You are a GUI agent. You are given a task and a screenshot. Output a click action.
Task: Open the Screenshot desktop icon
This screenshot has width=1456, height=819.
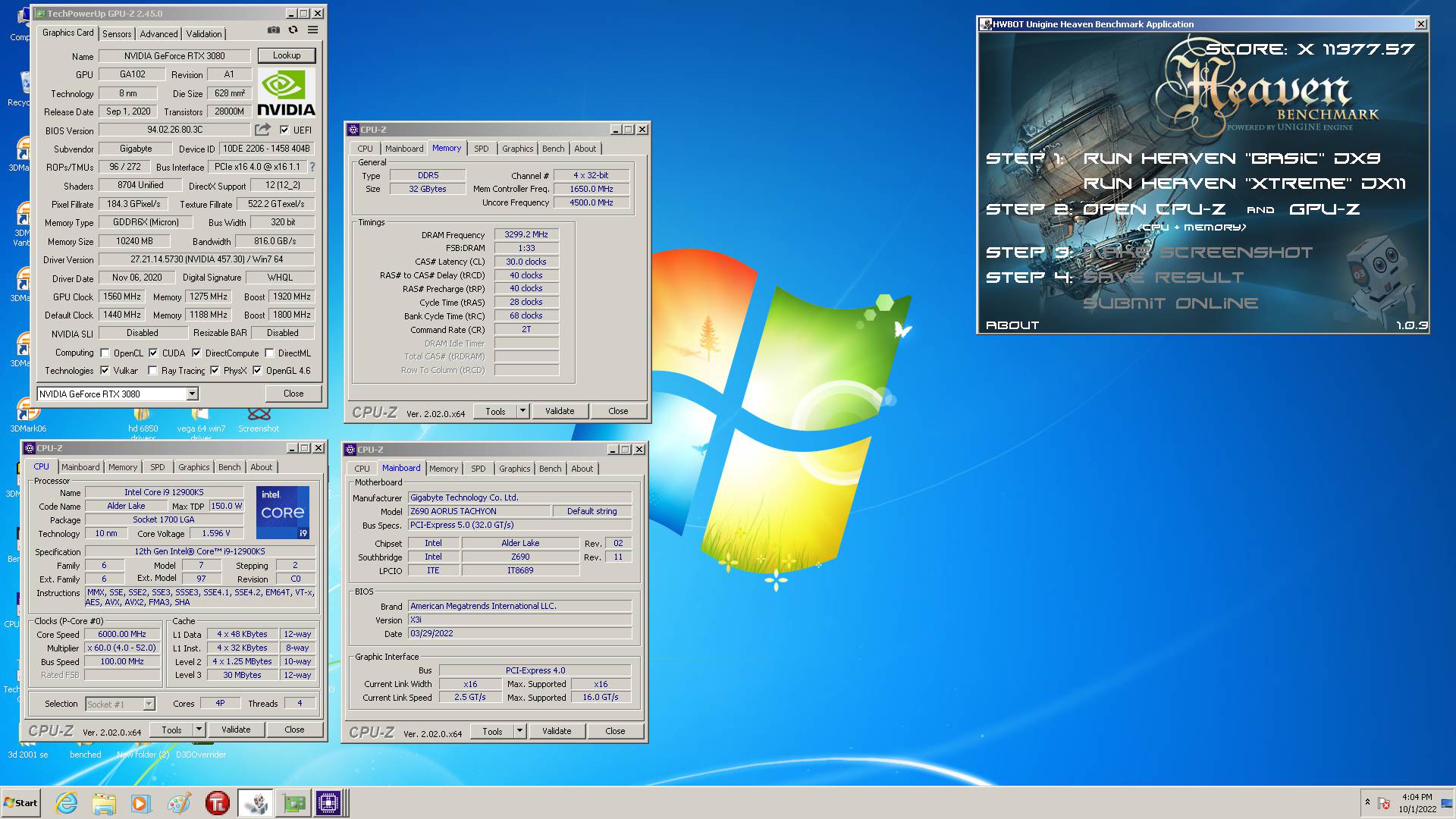tap(259, 421)
